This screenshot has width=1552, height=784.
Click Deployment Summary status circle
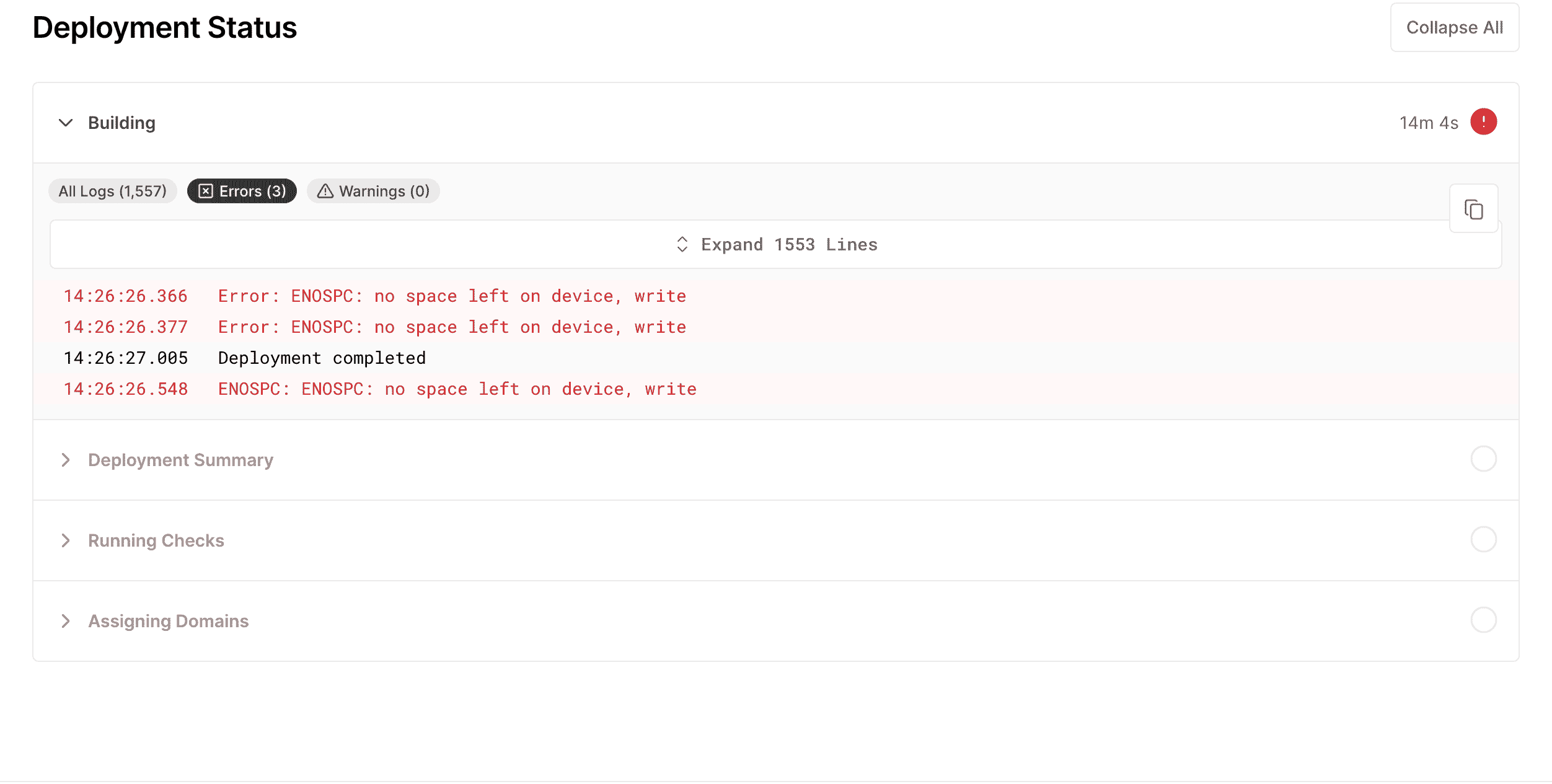[1483, 459]
